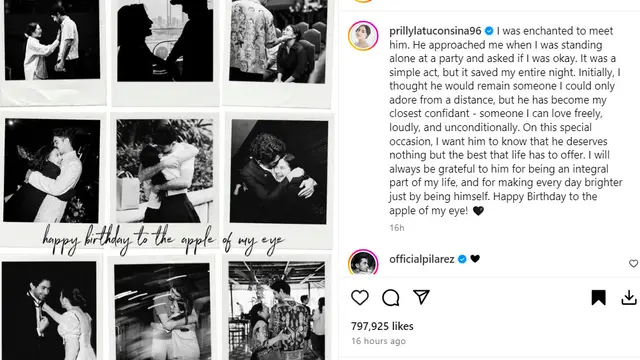The image size is (640, 360).
Task: View the 797,925 likes list
Action: 382,326
